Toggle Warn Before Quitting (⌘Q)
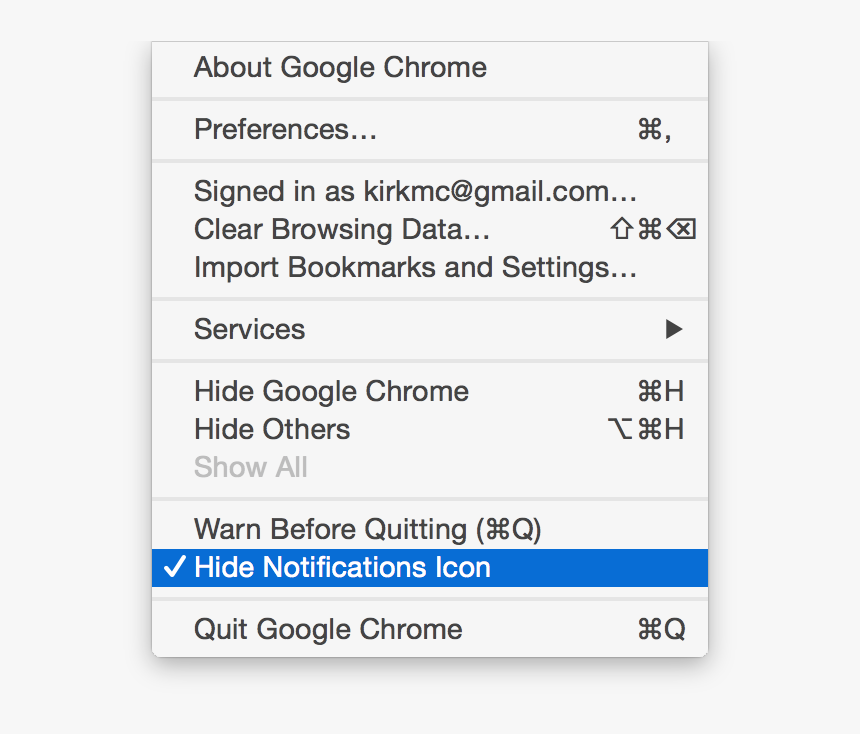860x734 pixels. click(429, 529)
